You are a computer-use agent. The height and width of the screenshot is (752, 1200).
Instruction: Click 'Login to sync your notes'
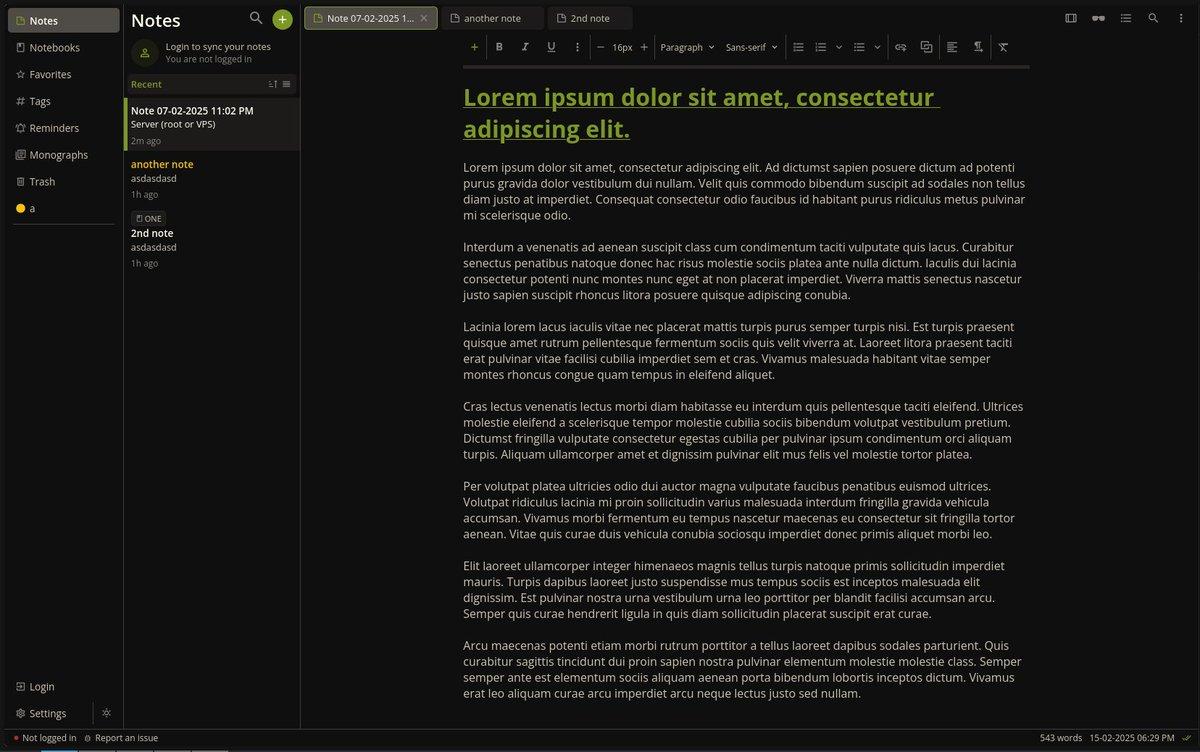point(218,46)
